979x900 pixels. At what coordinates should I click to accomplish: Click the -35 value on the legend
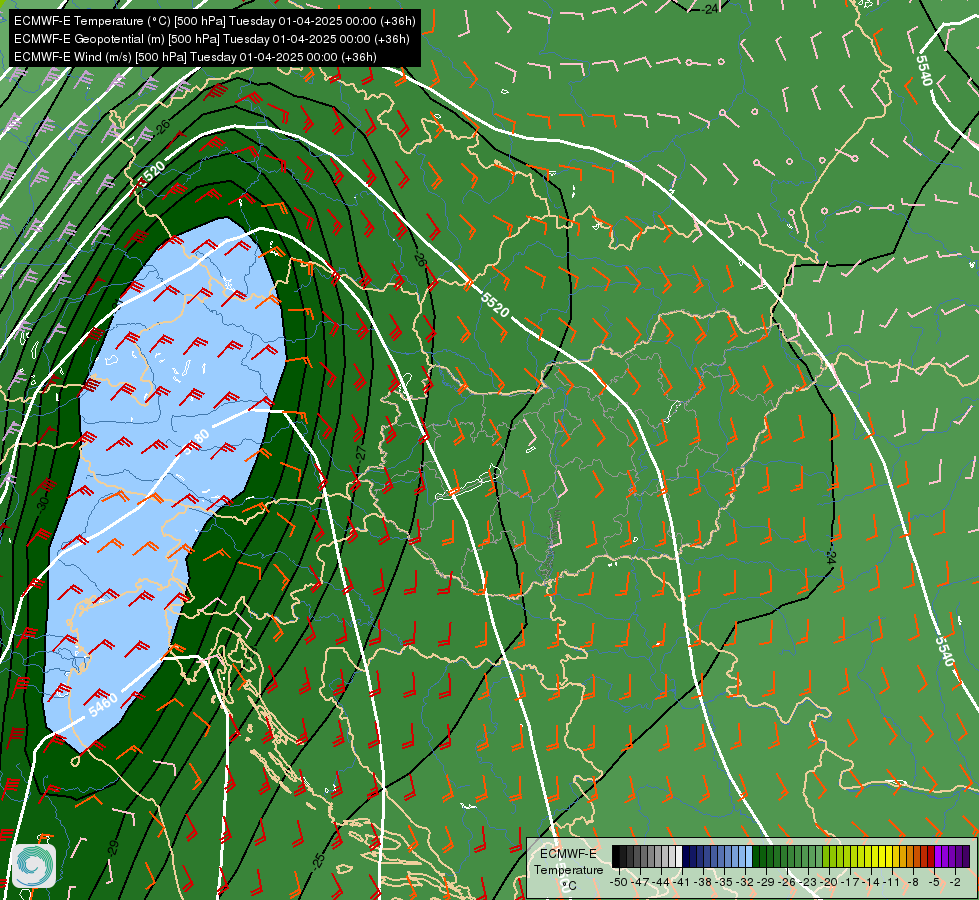[x=724, y=882]
